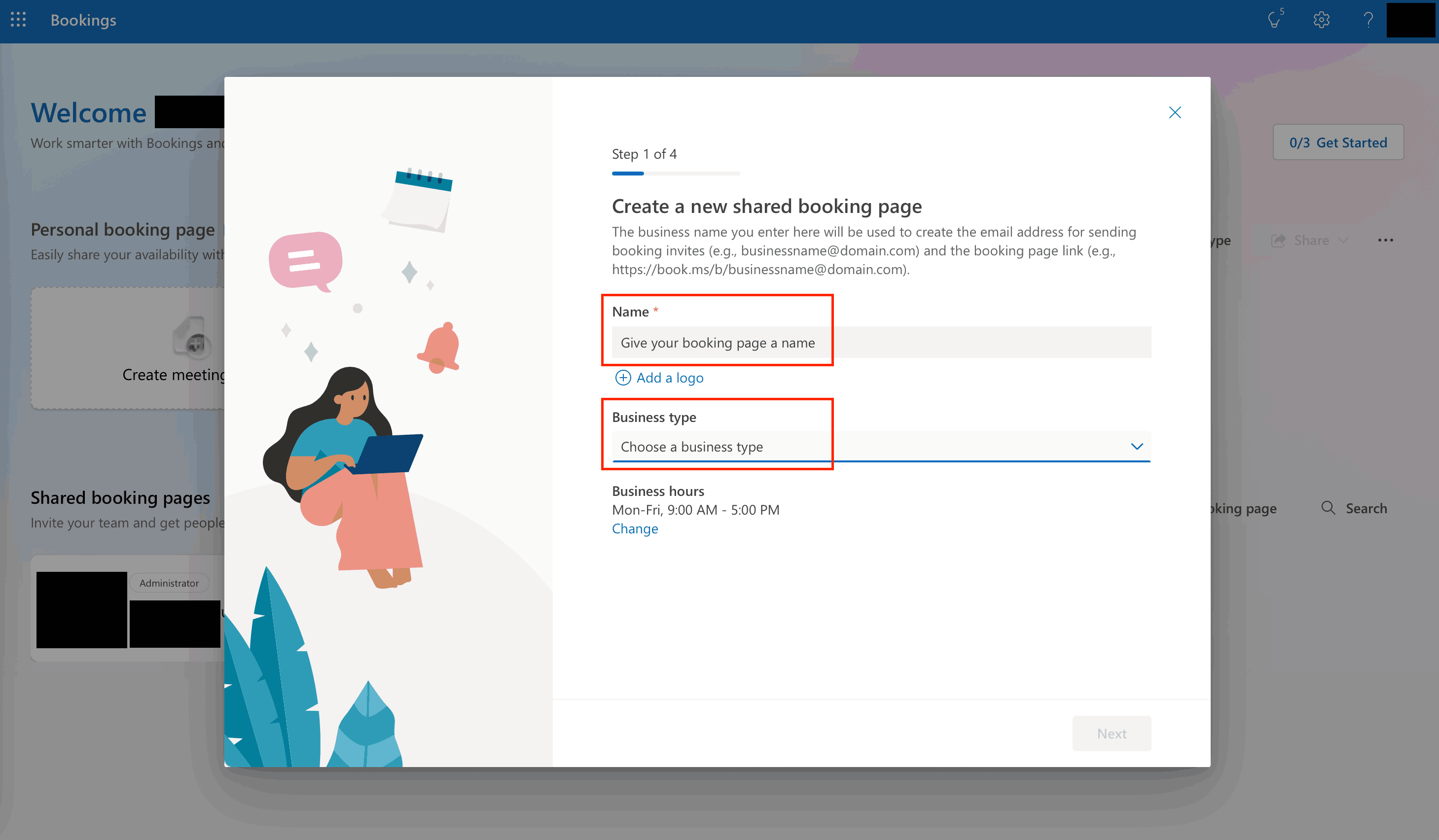This screenshot has width=1439, height=840.
Task: Open the app launcher waffle icon
Action: point(18,20)
